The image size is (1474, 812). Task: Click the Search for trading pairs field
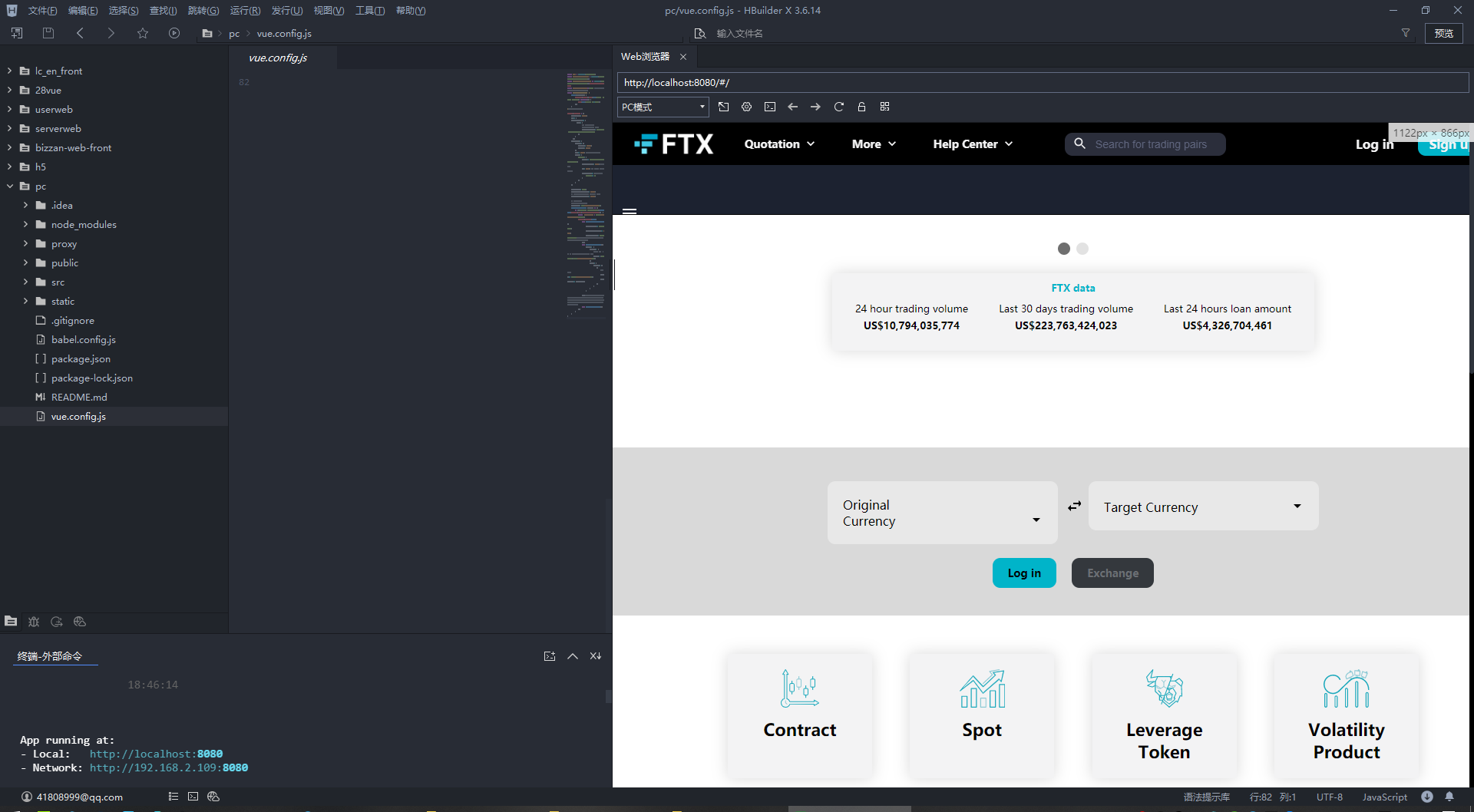point(1145,144)
